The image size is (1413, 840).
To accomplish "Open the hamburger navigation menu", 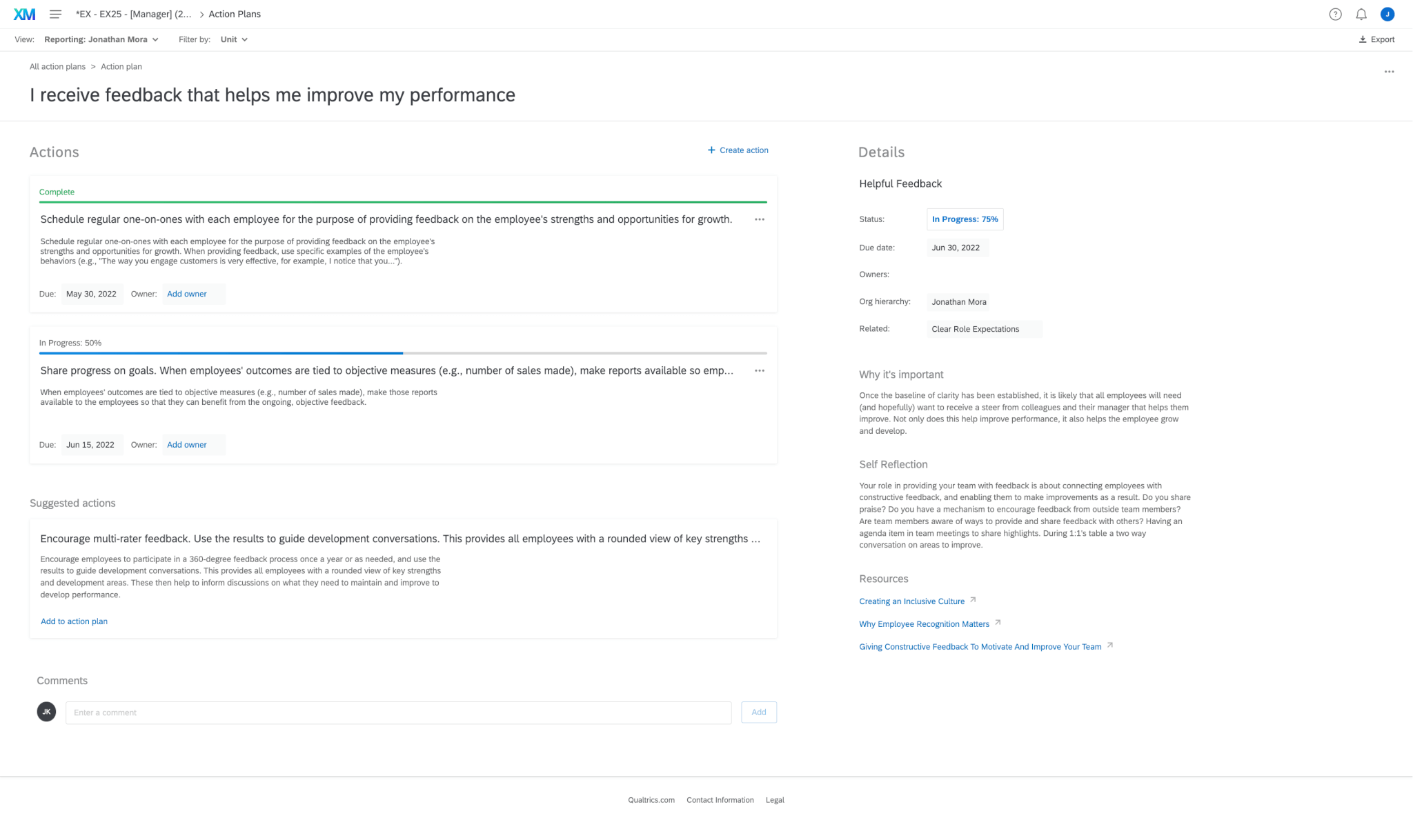I will 56,14.
